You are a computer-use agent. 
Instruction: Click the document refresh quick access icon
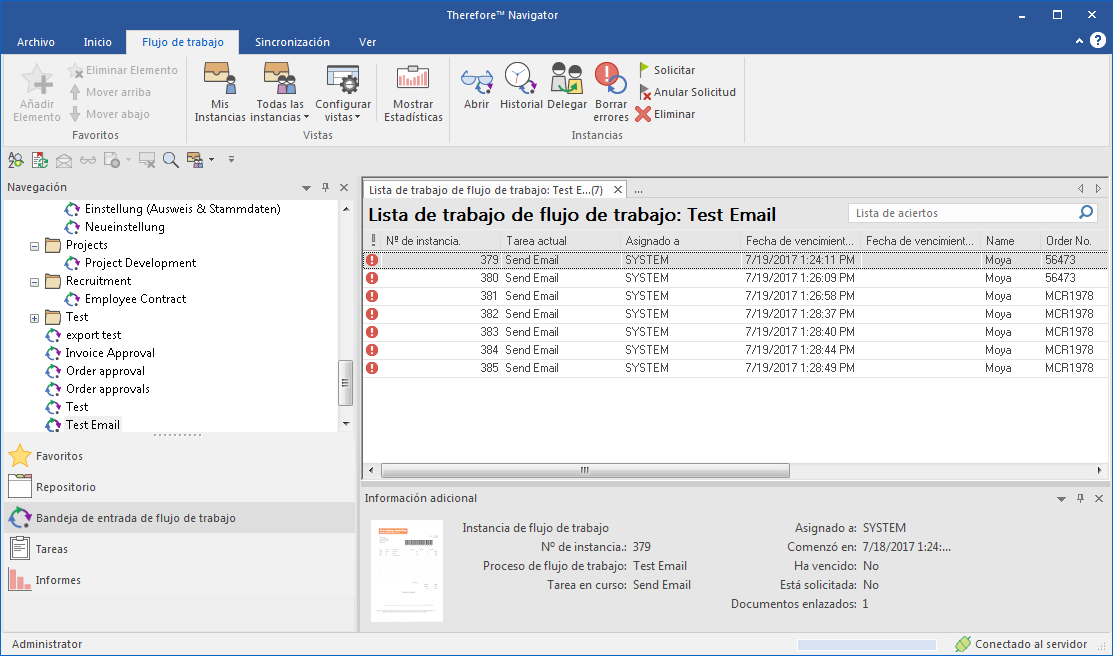[x=40, y=160]
